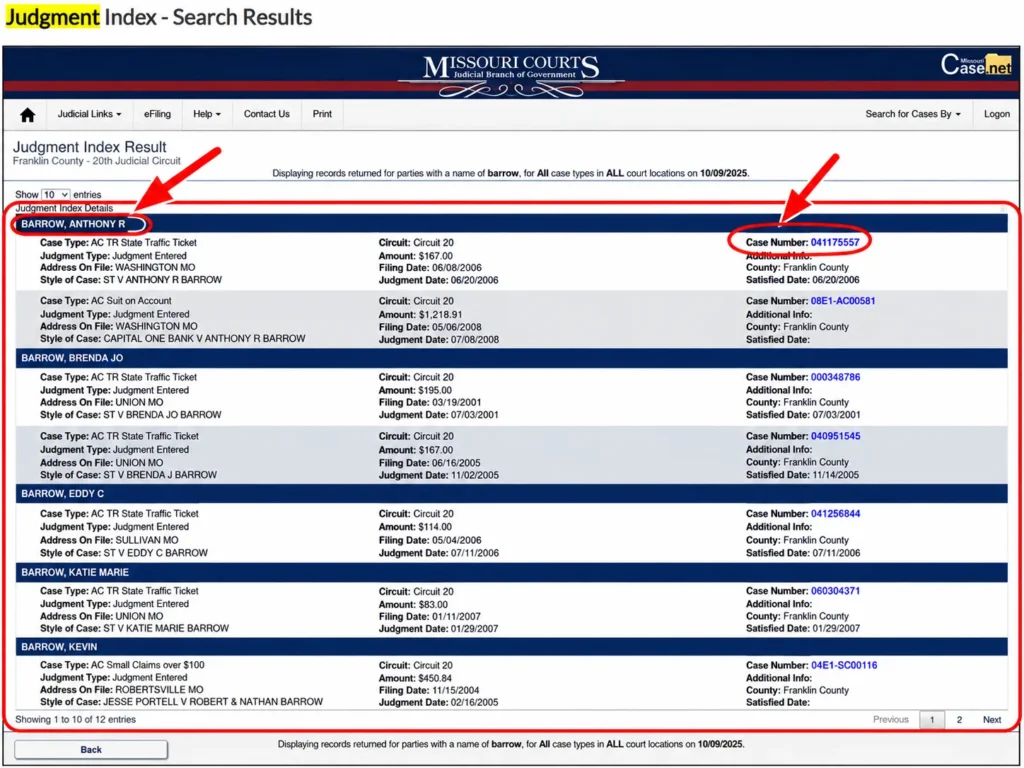Click Style of Case ST V KATIE MARIE BARROW
The image size is (1024, 768).
pyautogui.click(x=135, y=629)
